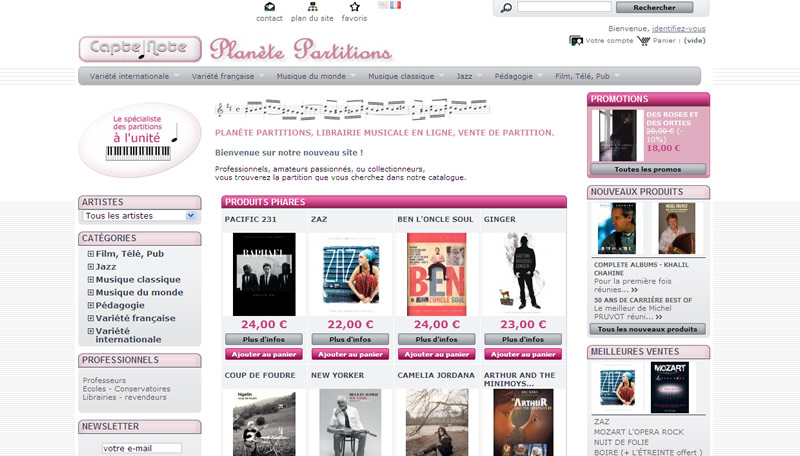Add Ben l'Oncle Soul to panier
Viewport: 800px width, 456px height.
(437, 354)
